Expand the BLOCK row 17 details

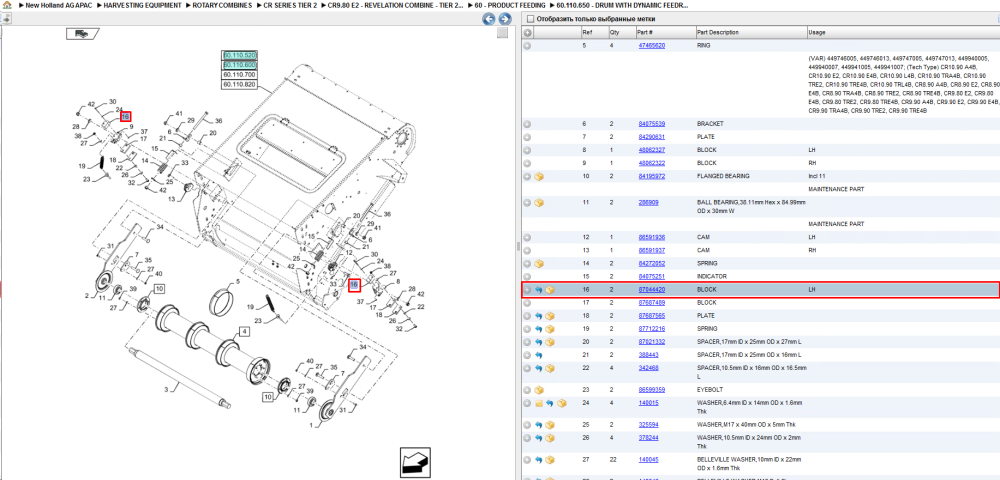[x=527, y=303]
